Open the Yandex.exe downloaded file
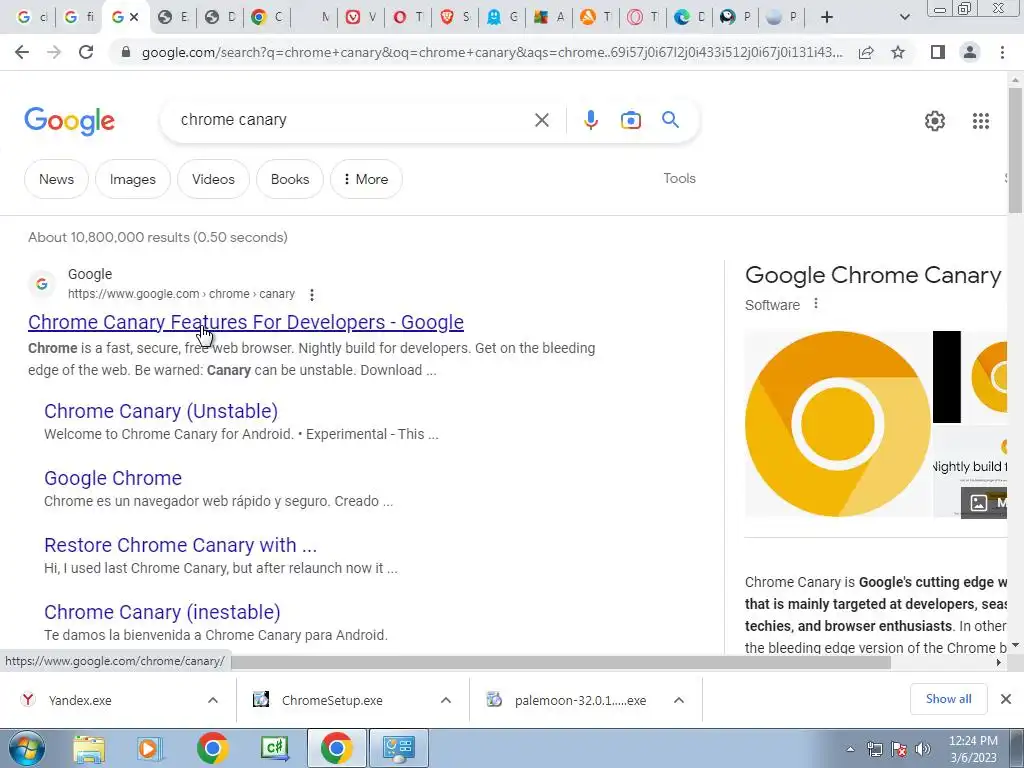The height and width of the screenshot is (768, 1024). tap(80, 700)
